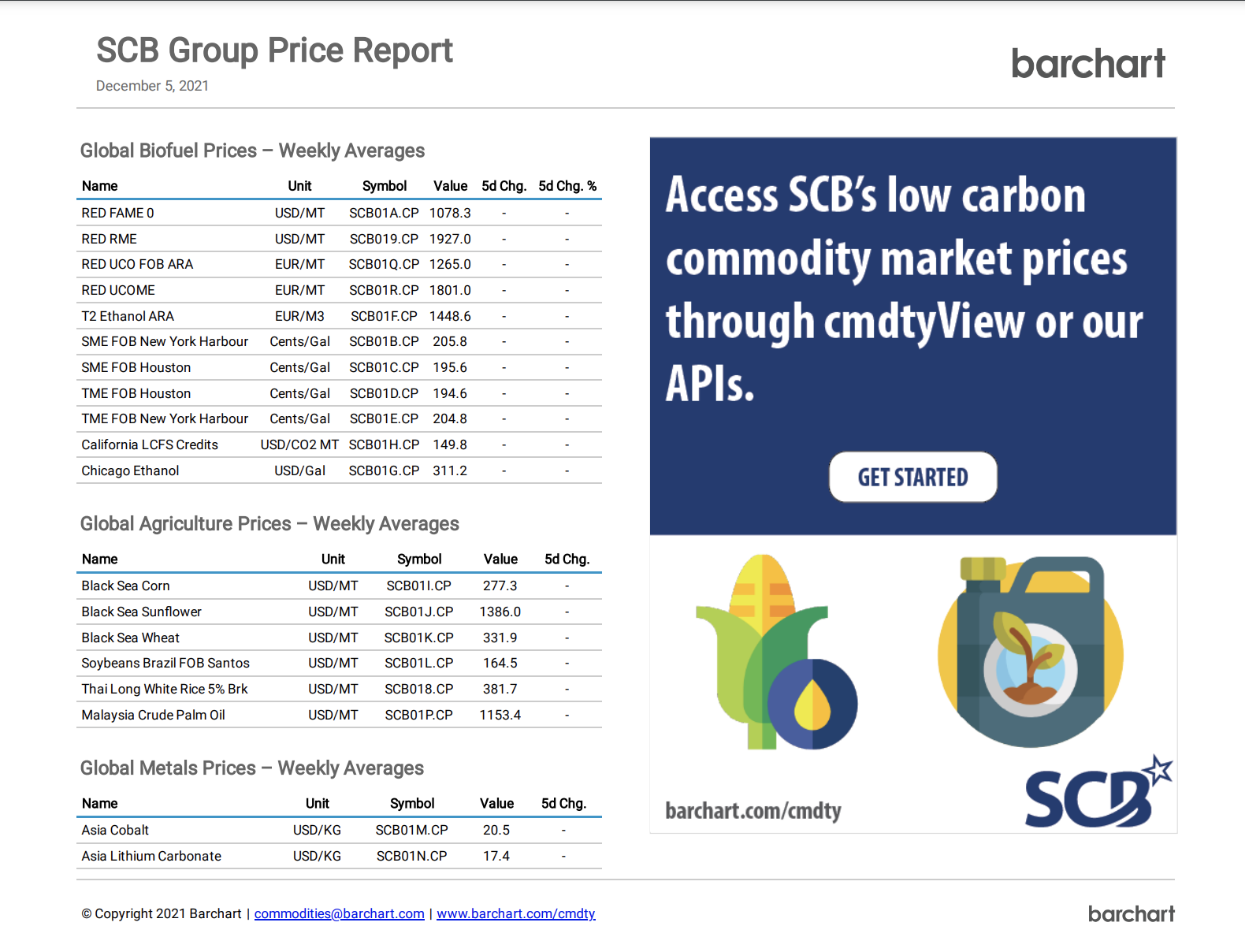
Task: Click the Global Agriculture Prices heading
Action: click(269, 524)
